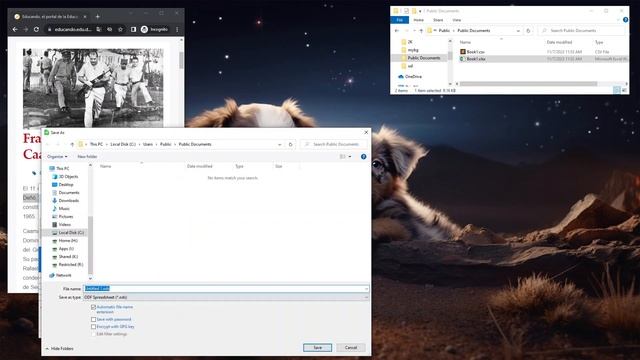Click the up arrow in Explorer window
This screenshot has height=360, width=640.
pos(421,31)
